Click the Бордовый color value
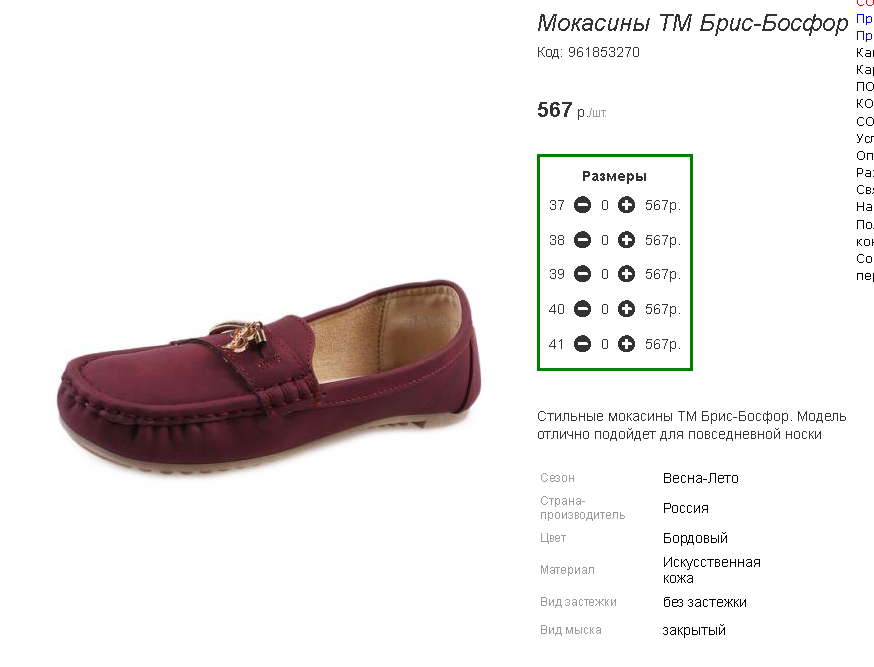The image size is (874, 667). [695, 538]
